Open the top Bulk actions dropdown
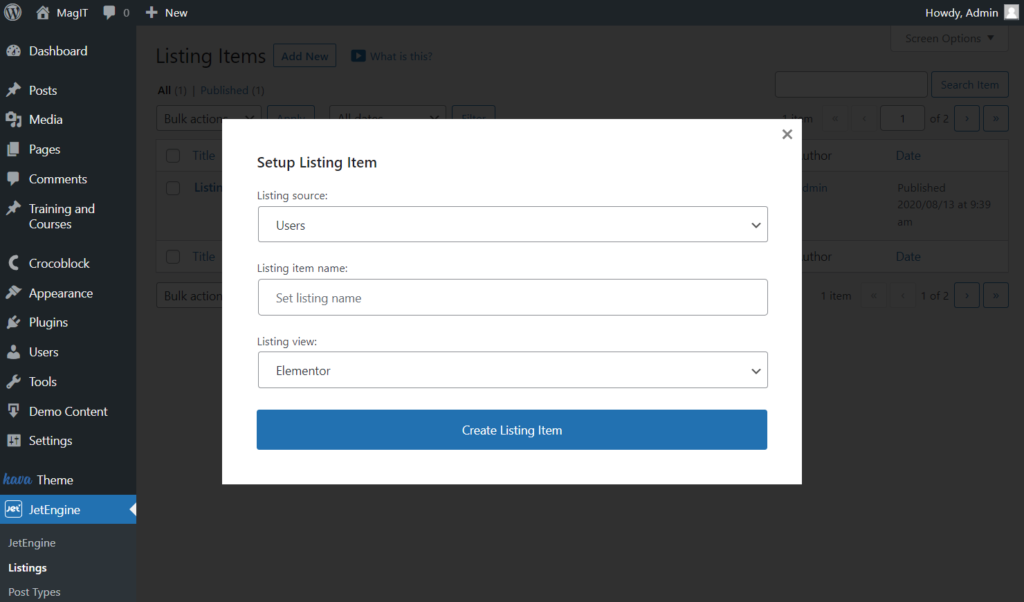1024x602 pixels. [209, 119]
